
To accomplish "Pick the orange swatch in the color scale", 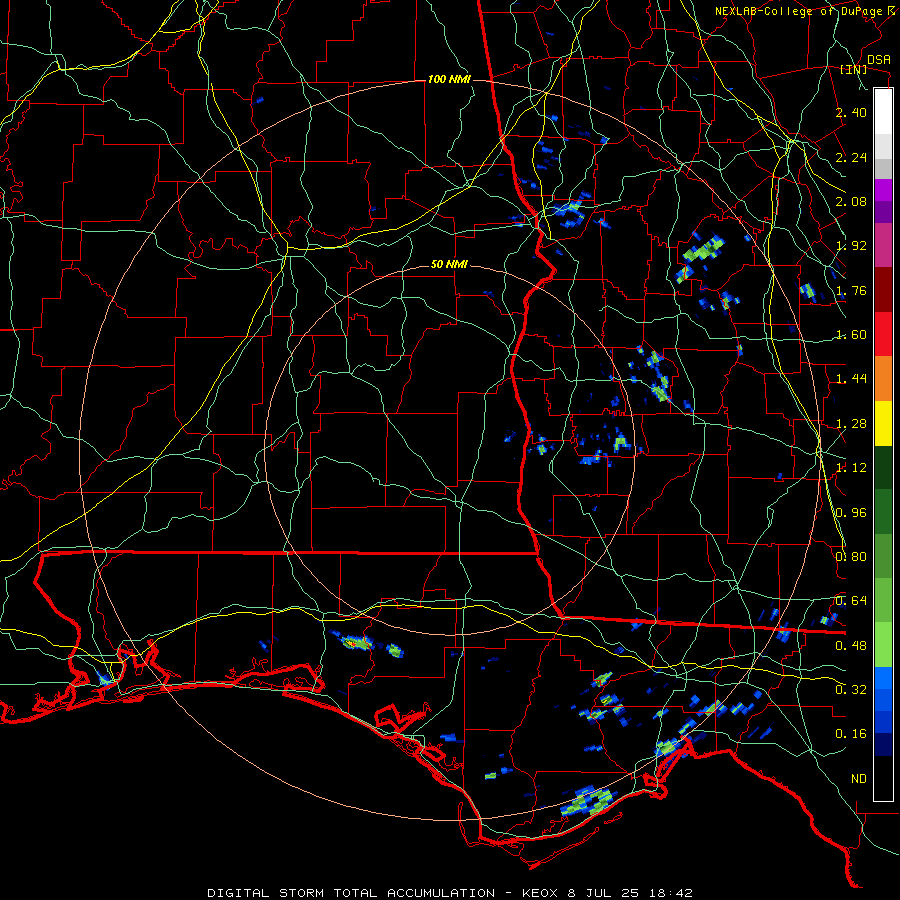I will (883, 378).
